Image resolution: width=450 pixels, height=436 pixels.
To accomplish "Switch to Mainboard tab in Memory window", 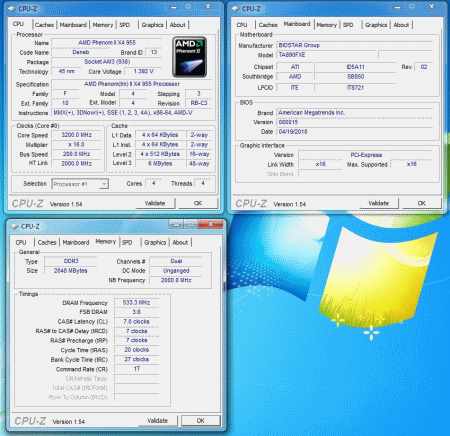I will [76, 242].
